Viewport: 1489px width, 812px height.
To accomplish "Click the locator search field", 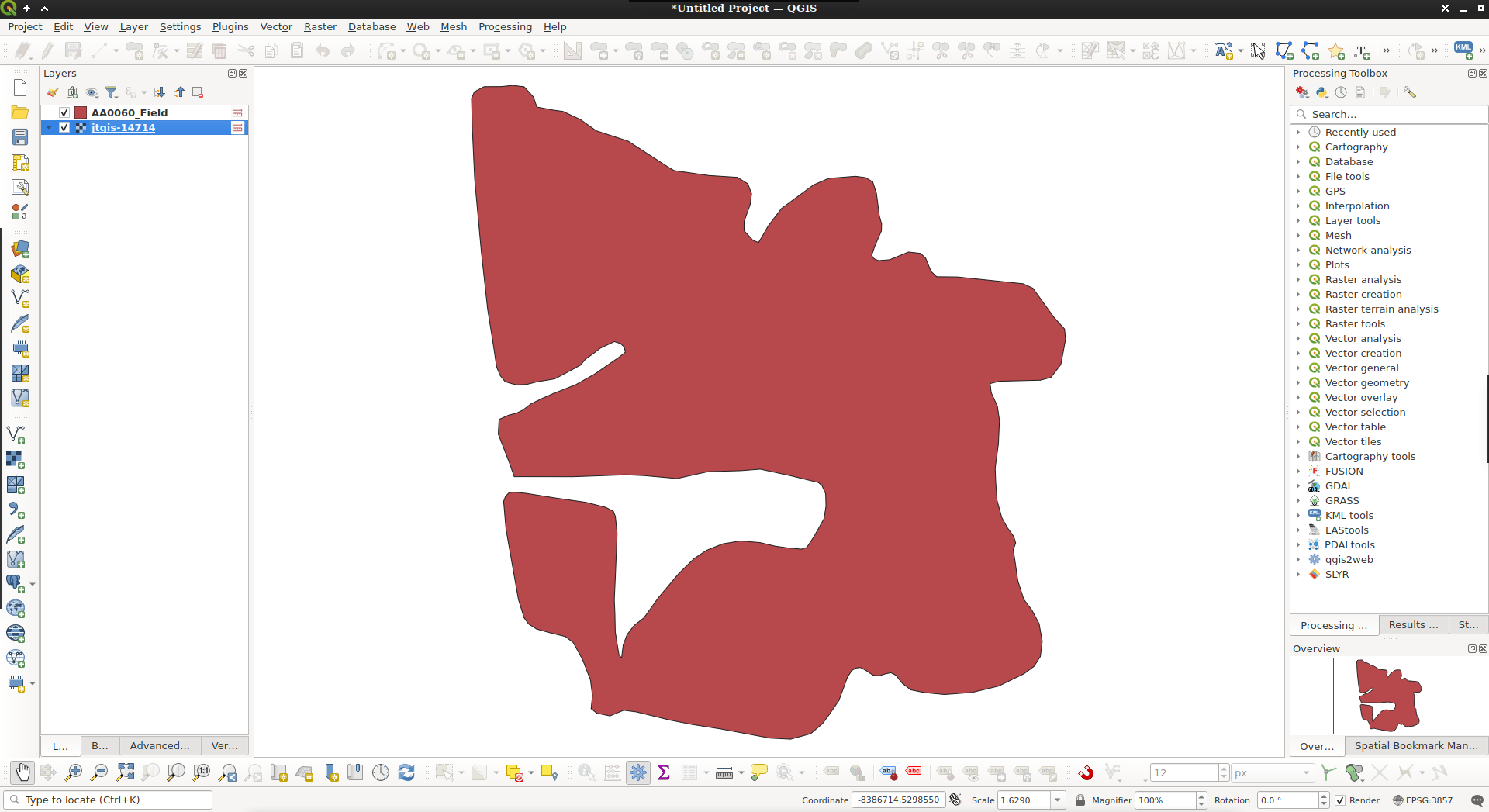I will pyautogui.click(x=109, y=800).
